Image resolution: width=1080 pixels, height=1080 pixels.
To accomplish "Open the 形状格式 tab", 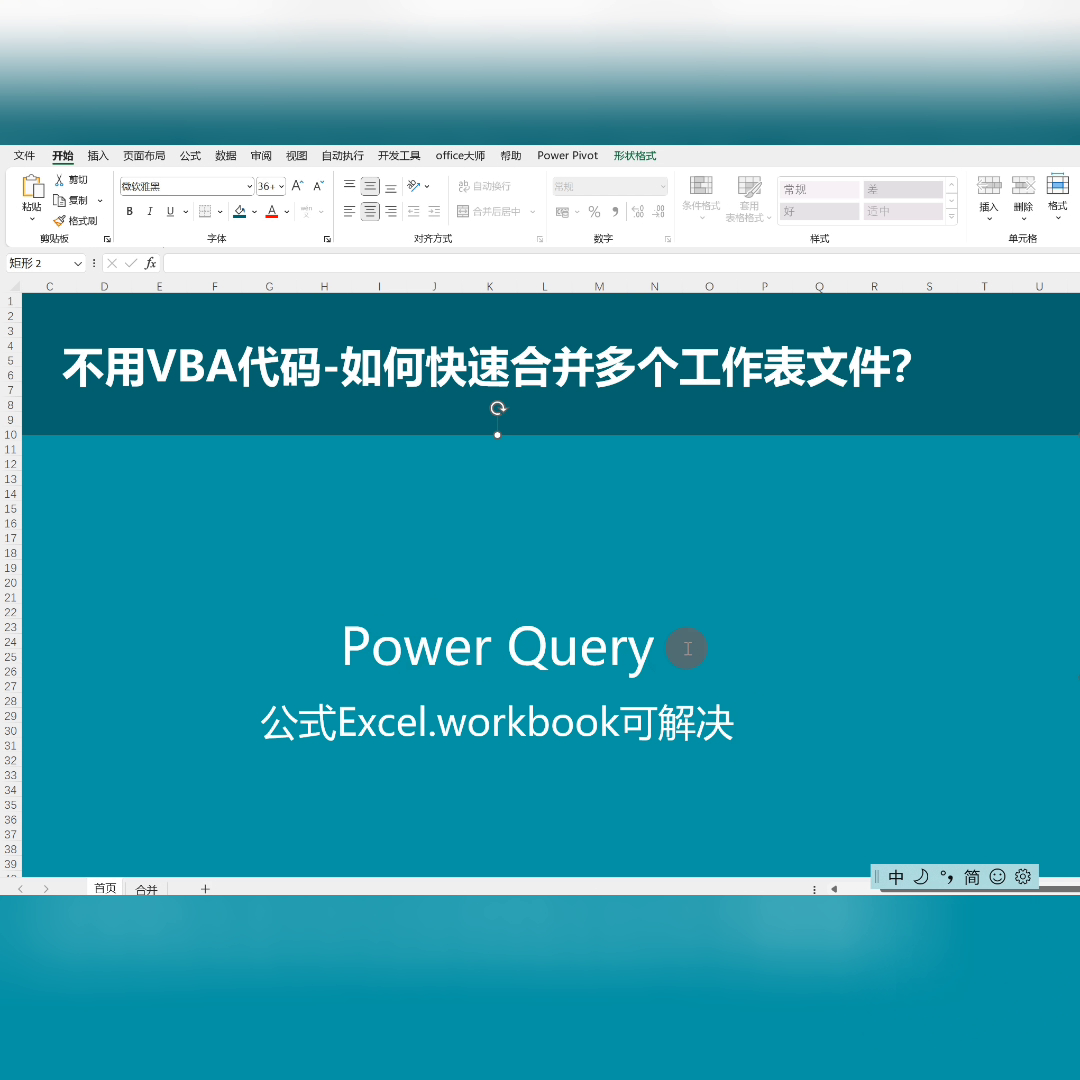I will pos(635,156).
